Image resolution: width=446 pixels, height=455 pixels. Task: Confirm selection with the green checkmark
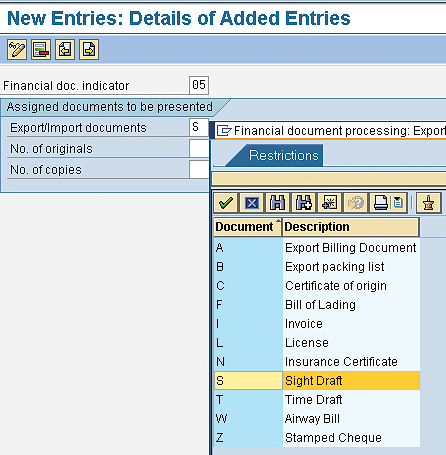click(226, 203)
